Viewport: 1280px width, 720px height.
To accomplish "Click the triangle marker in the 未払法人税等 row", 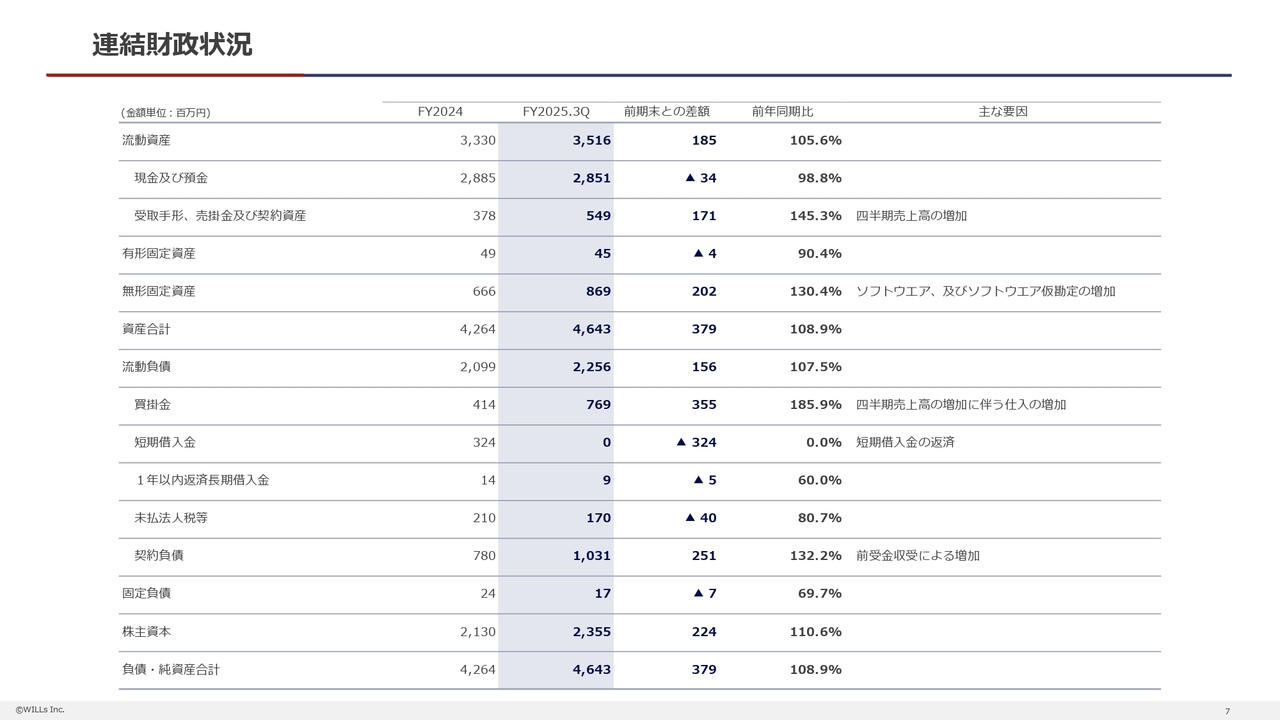I will click(x=690, y=518).
